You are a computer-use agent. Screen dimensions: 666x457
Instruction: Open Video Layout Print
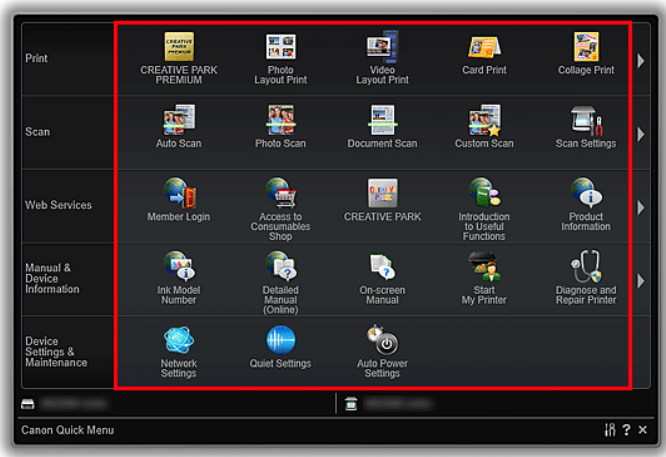[382, 48]
